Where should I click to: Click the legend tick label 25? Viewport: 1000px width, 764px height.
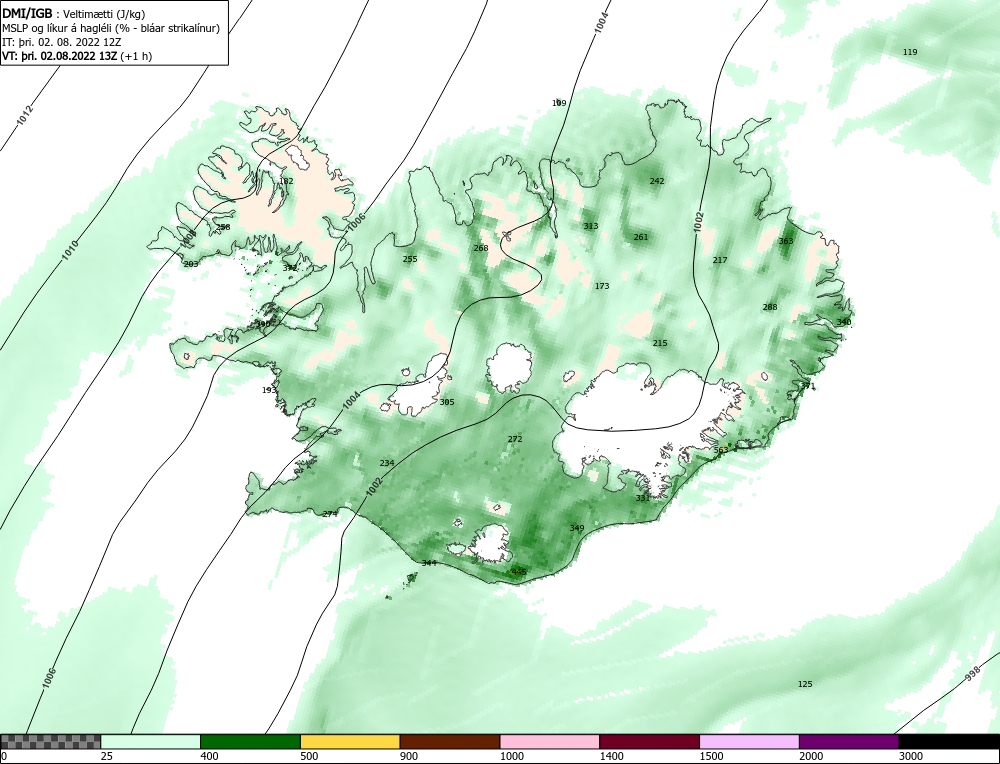[x=106, y=756]
